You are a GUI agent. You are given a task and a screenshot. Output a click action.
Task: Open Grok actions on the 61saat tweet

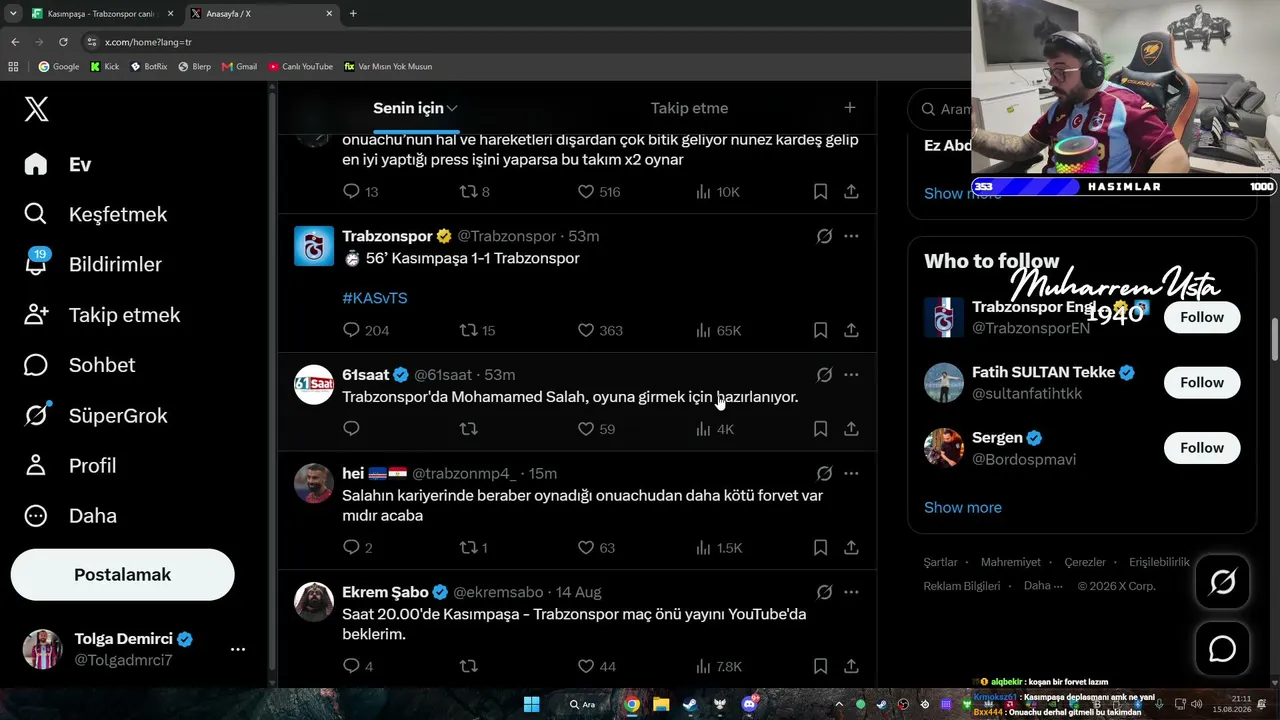824,375
